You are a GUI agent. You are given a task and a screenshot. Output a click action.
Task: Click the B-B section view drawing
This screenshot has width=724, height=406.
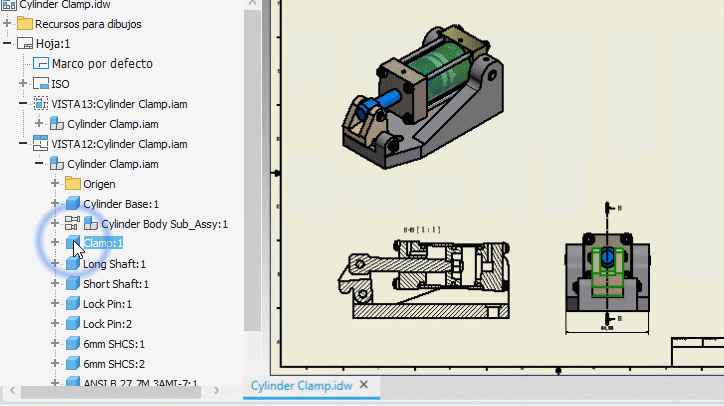[424, 279]
